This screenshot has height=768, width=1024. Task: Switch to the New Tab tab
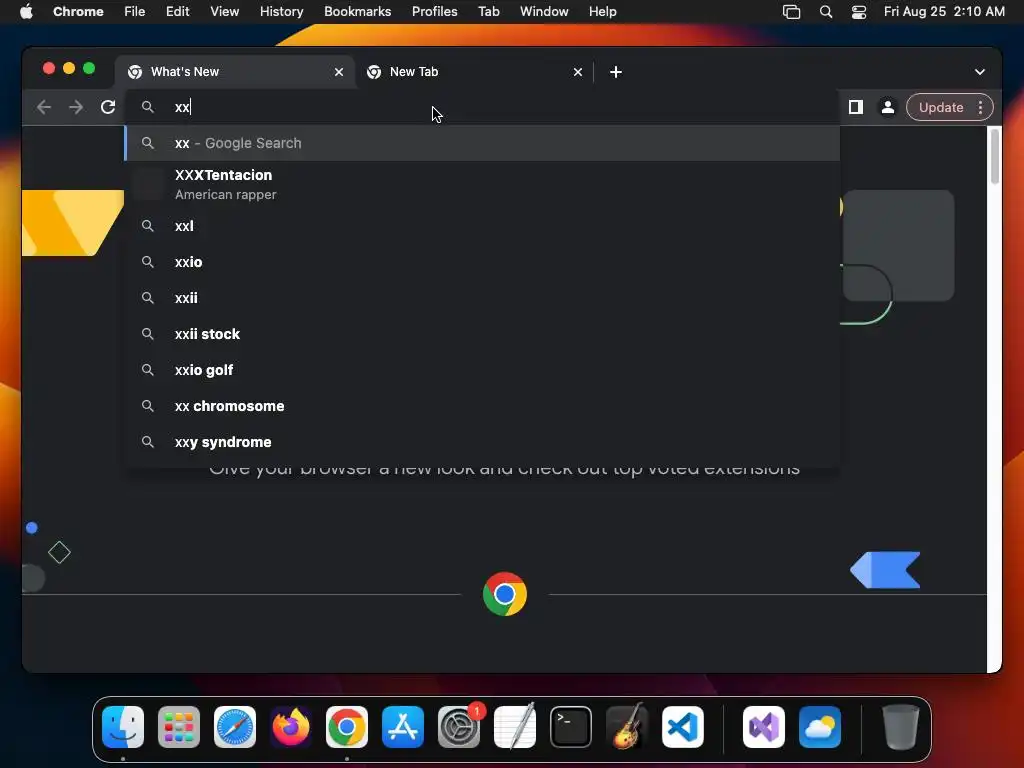473,72
